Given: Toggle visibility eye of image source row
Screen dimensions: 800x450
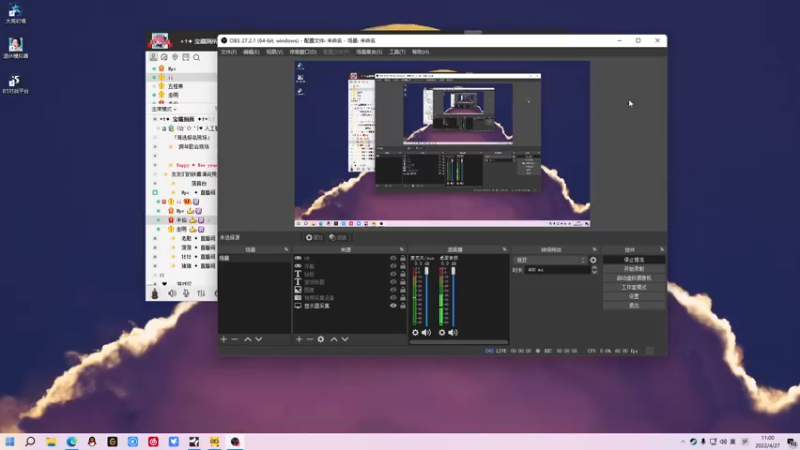Looking at the screenshot, I should click(393, 290).
